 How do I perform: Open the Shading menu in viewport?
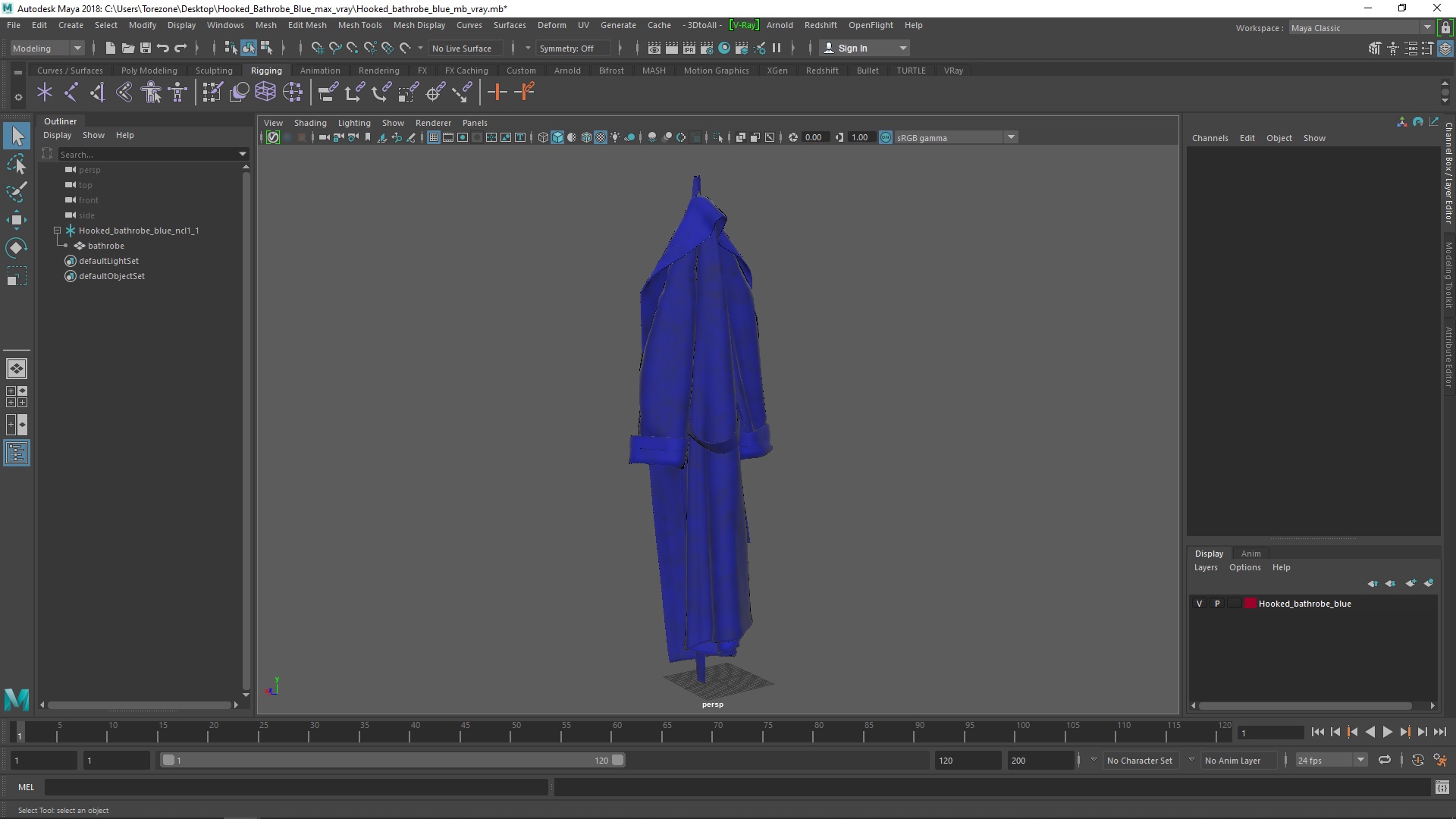310,122
